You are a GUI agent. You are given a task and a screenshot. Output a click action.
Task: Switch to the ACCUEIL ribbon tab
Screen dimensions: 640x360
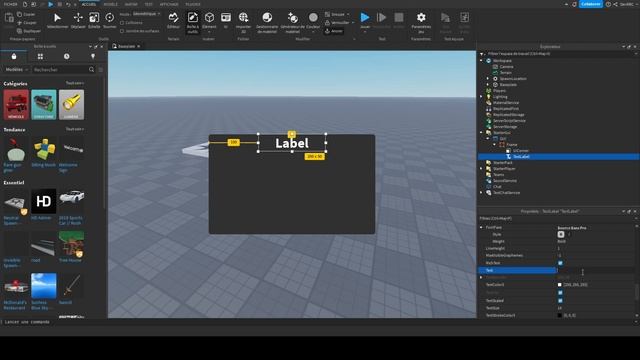[89, 4]
